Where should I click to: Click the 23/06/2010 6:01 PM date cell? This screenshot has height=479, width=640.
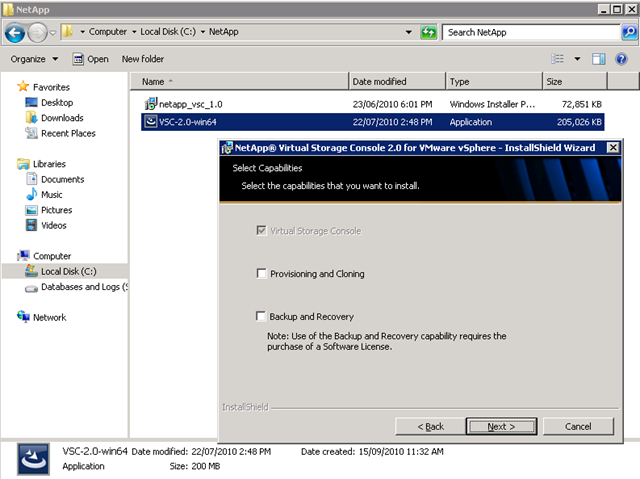pyautogui.click(x=392, y=104)
